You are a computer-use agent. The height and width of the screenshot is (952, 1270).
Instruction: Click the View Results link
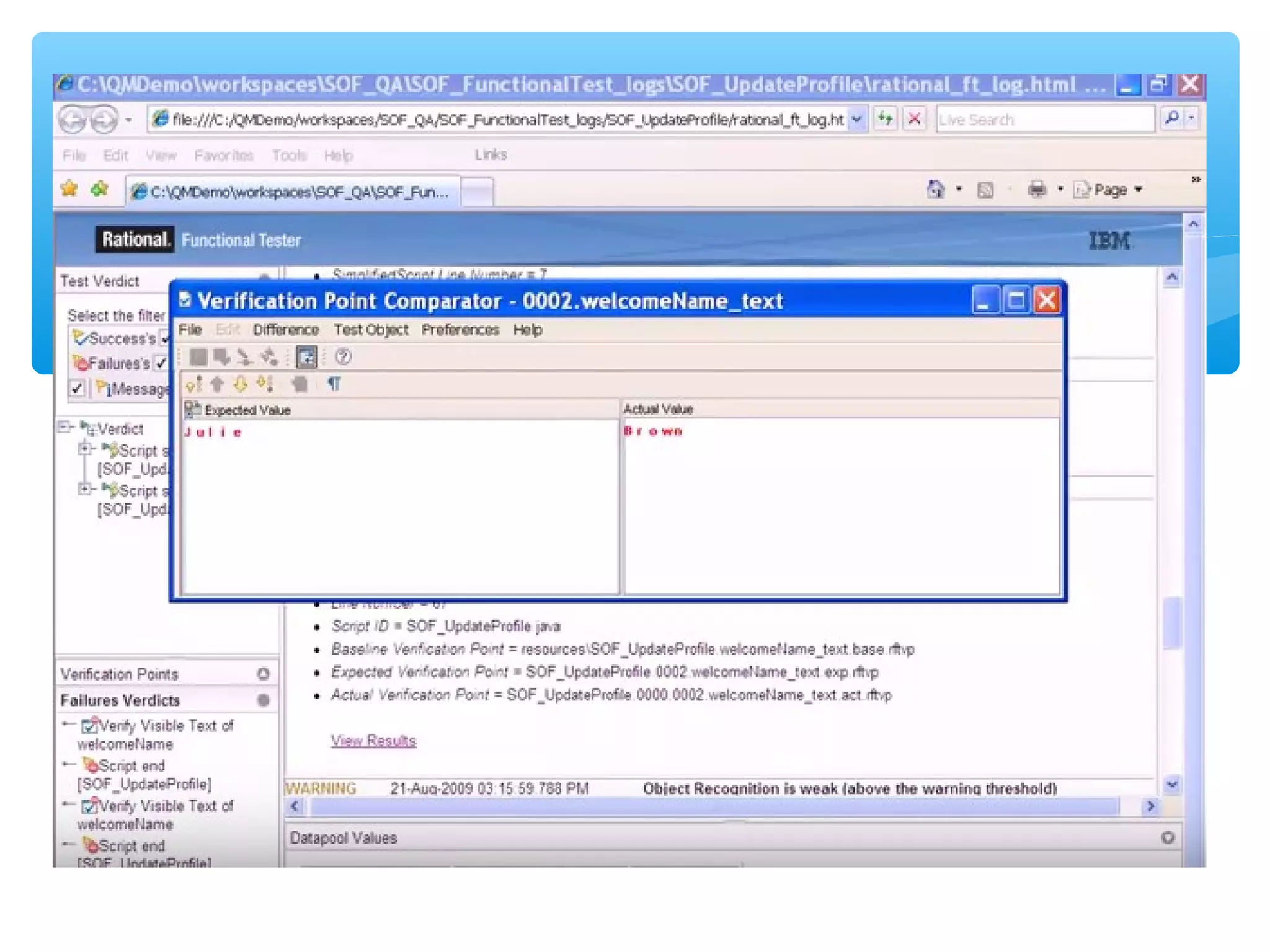373,741
